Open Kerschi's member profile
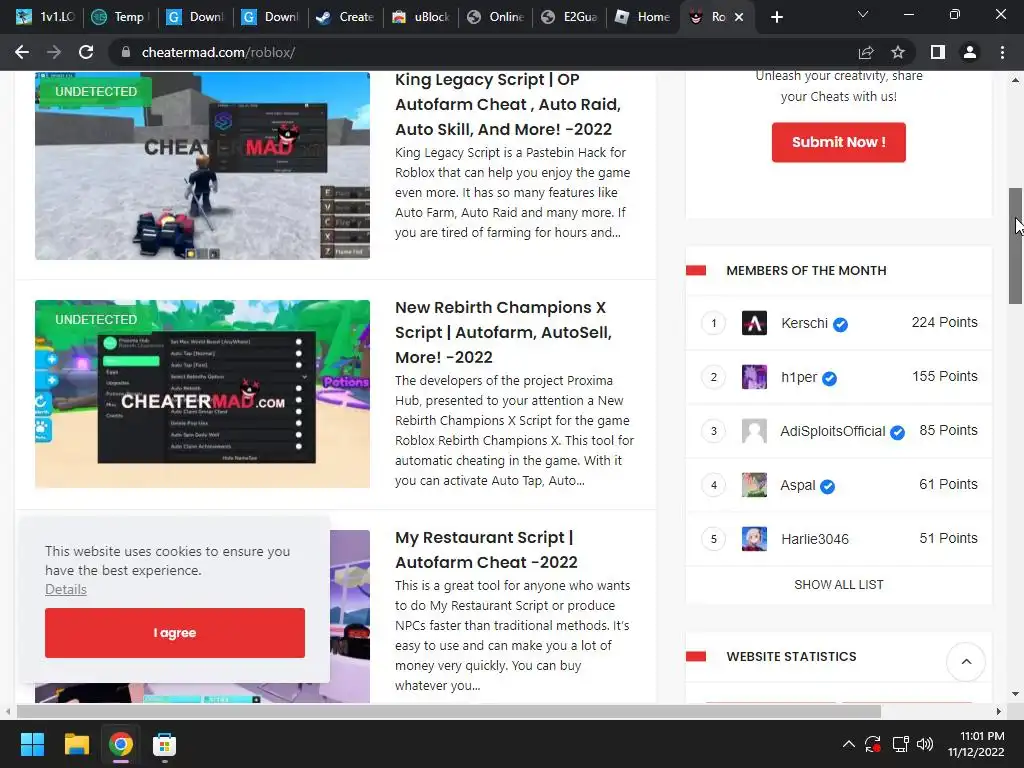The image size is (1024, 768). (804, 323)
